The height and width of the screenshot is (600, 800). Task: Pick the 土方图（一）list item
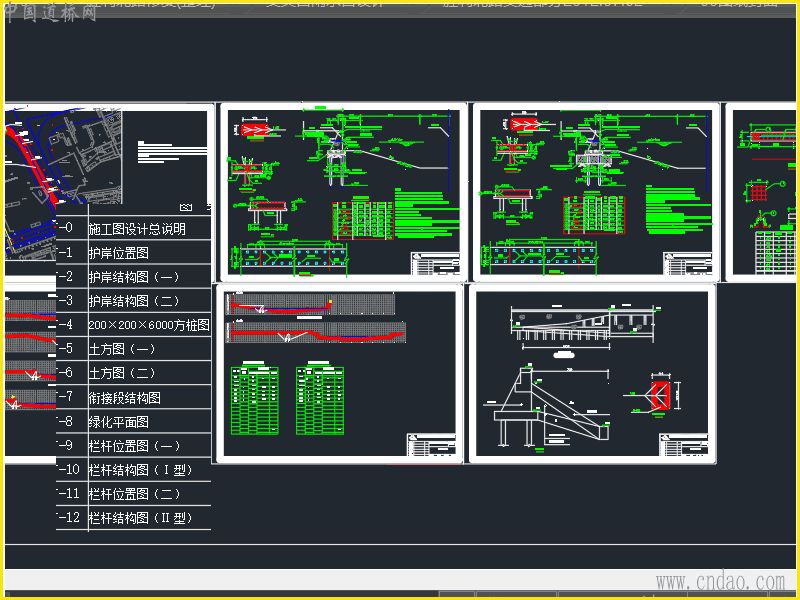(x=122, y=349)
